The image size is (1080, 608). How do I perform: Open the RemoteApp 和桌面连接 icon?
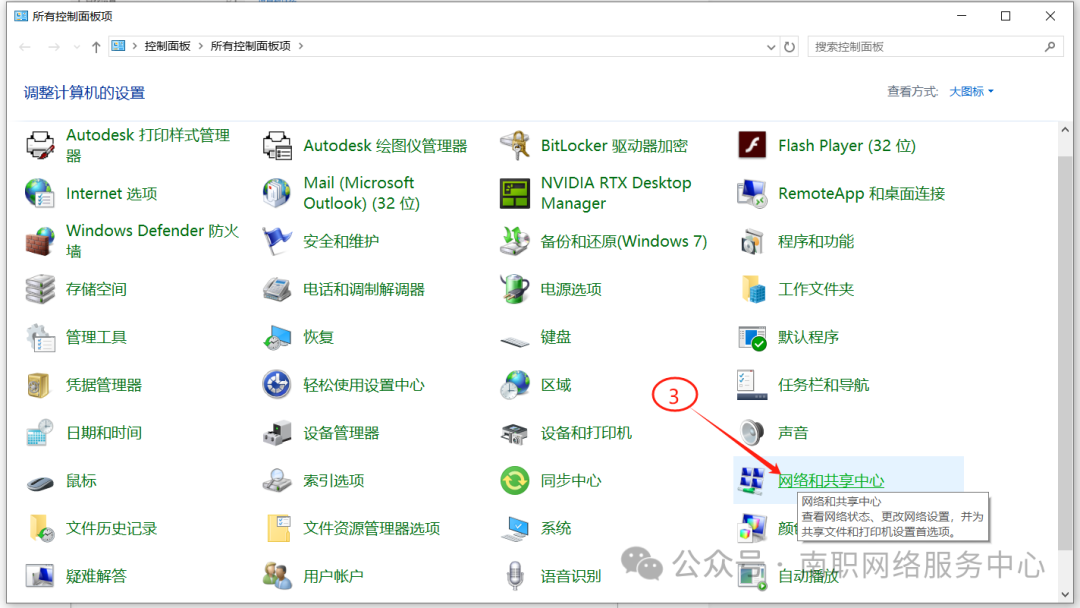coord(752,193)
